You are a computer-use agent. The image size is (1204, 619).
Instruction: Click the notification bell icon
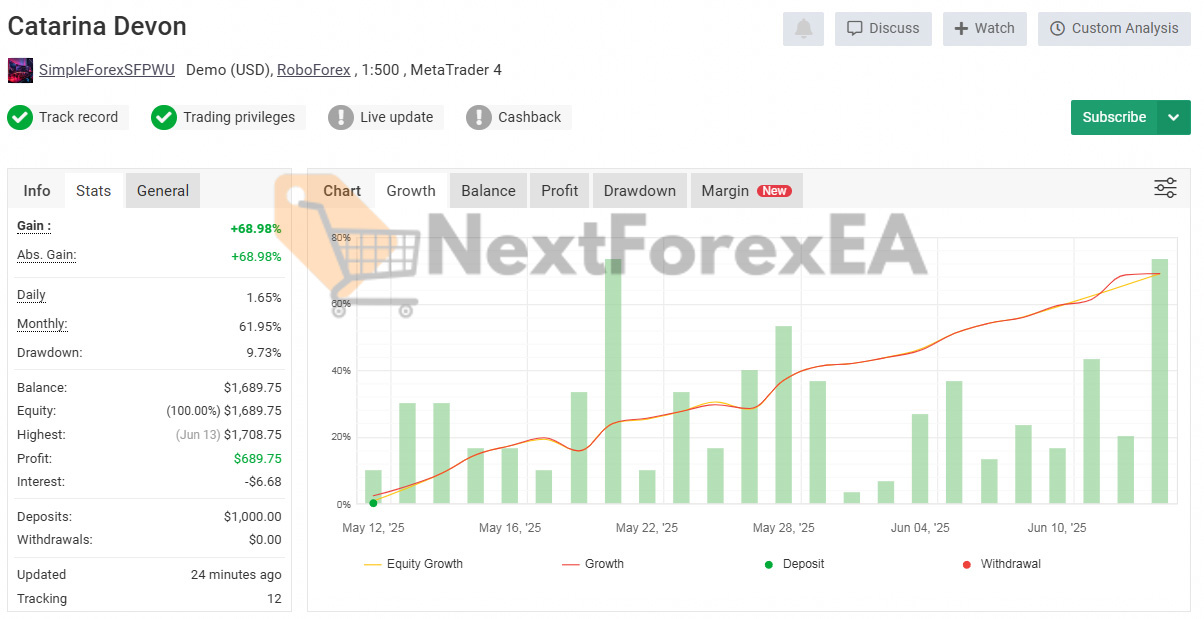[803, 28]
